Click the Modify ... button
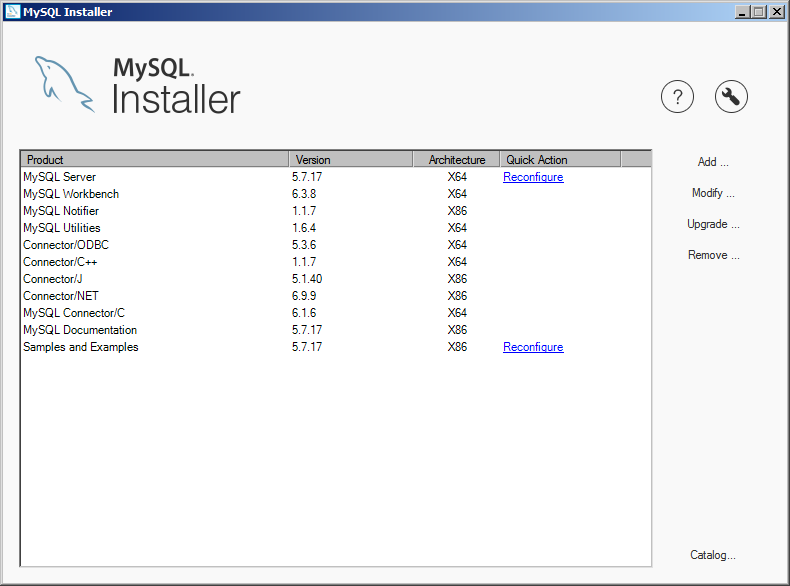Image resolution: width=790 pixels, height=586 pixels. coord(713,193)
